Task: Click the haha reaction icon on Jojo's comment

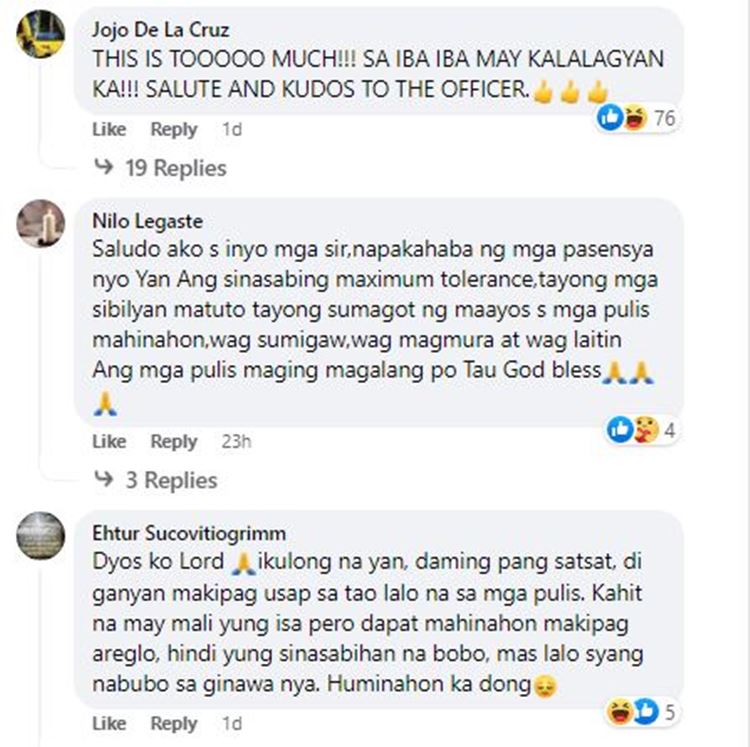Action: coord(634,118)
